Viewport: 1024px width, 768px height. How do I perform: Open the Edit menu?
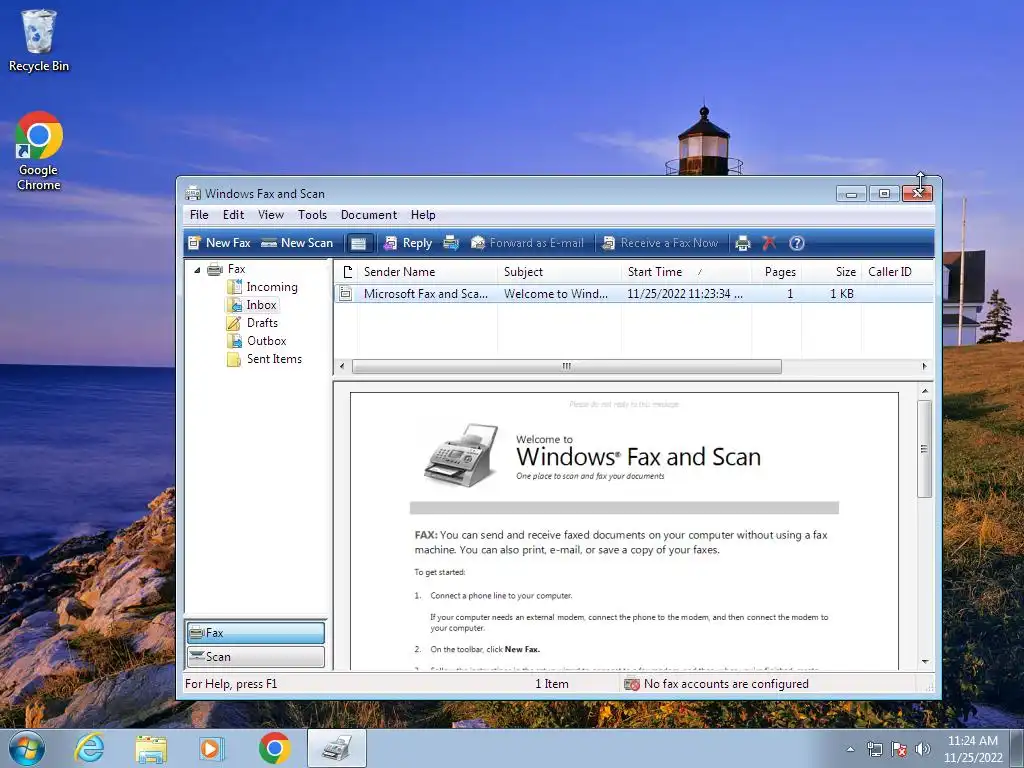(233, 215)
